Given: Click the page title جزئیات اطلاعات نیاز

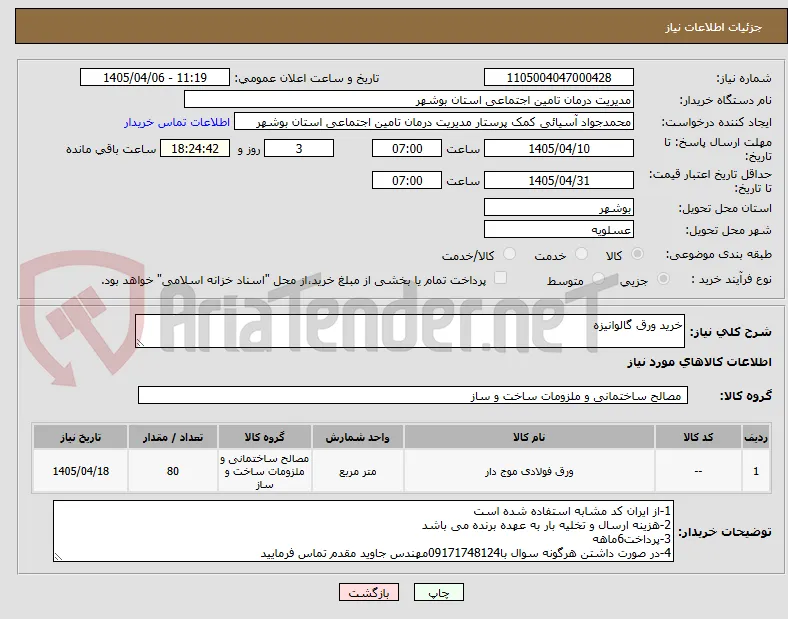Looking at the screenshot, I should 714,27.
